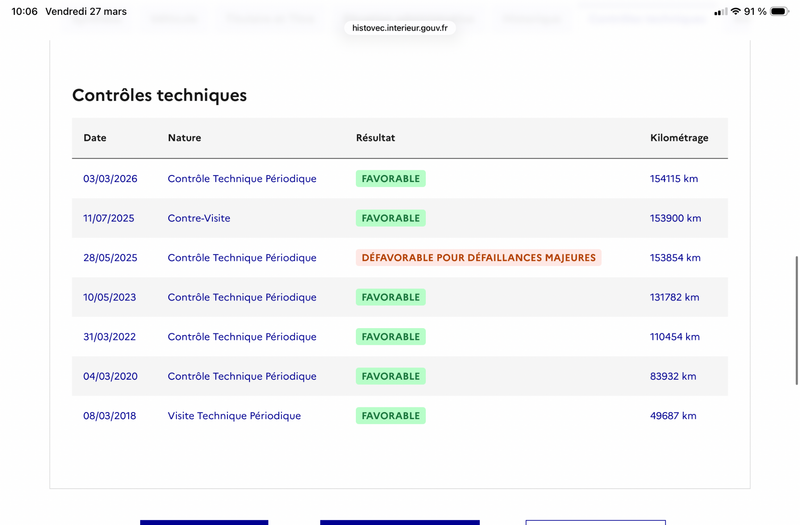Click the vertical page scrollbar
Viewport: 800px width, 525px height.
click(x=796, y=320)
